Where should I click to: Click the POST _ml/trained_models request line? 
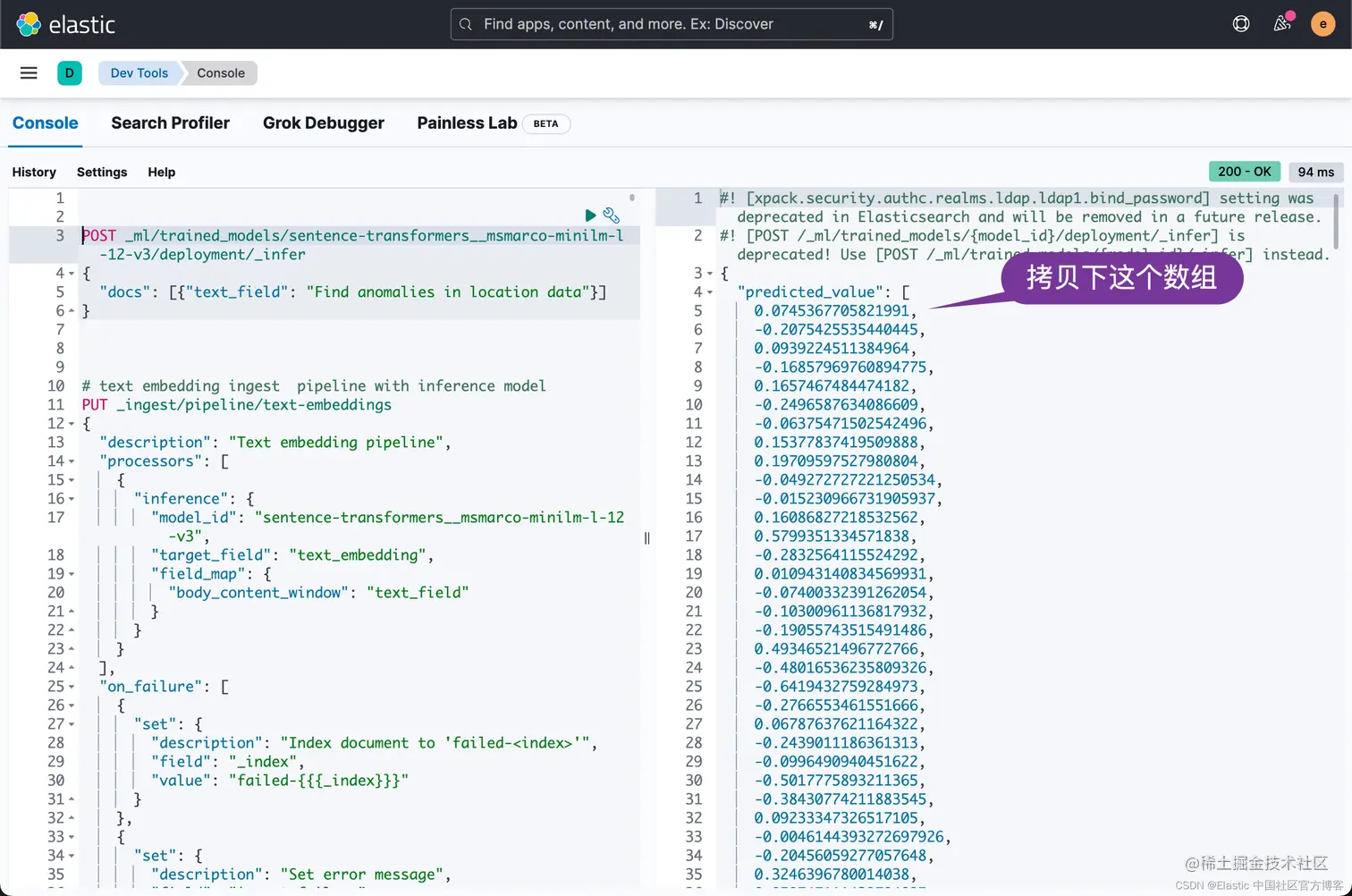click(x=353, y=245)
